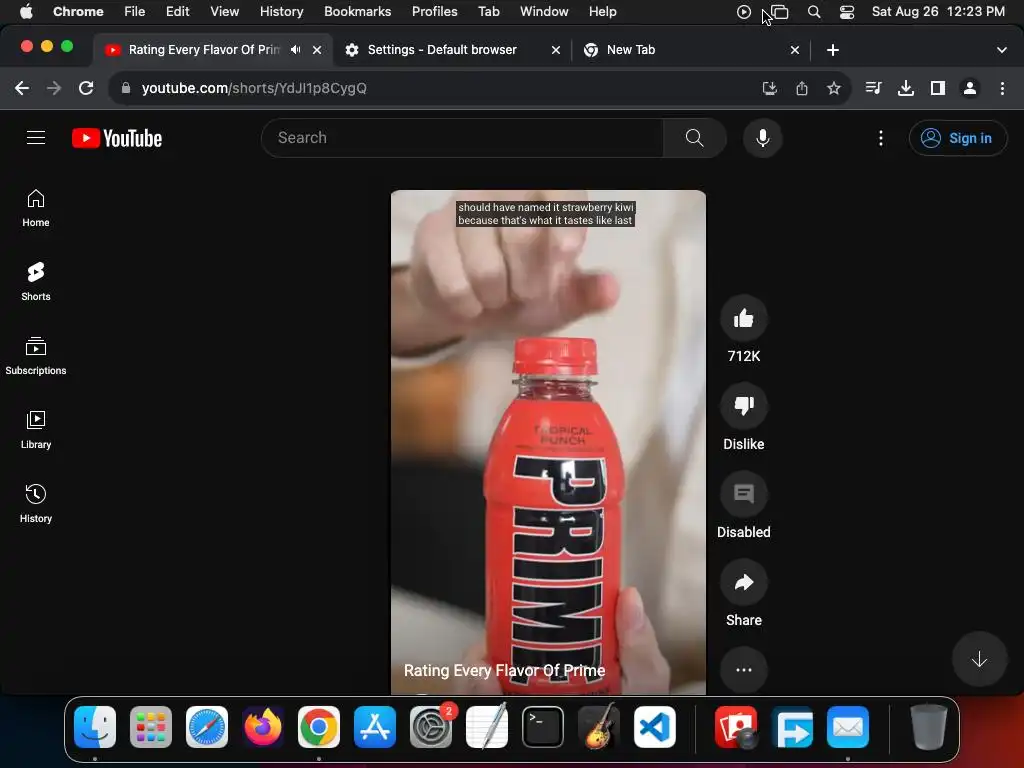The height and width of the screenshot is (768, 1024).
Task: Open Now Playing in menu bar
Action: (743, 12)
